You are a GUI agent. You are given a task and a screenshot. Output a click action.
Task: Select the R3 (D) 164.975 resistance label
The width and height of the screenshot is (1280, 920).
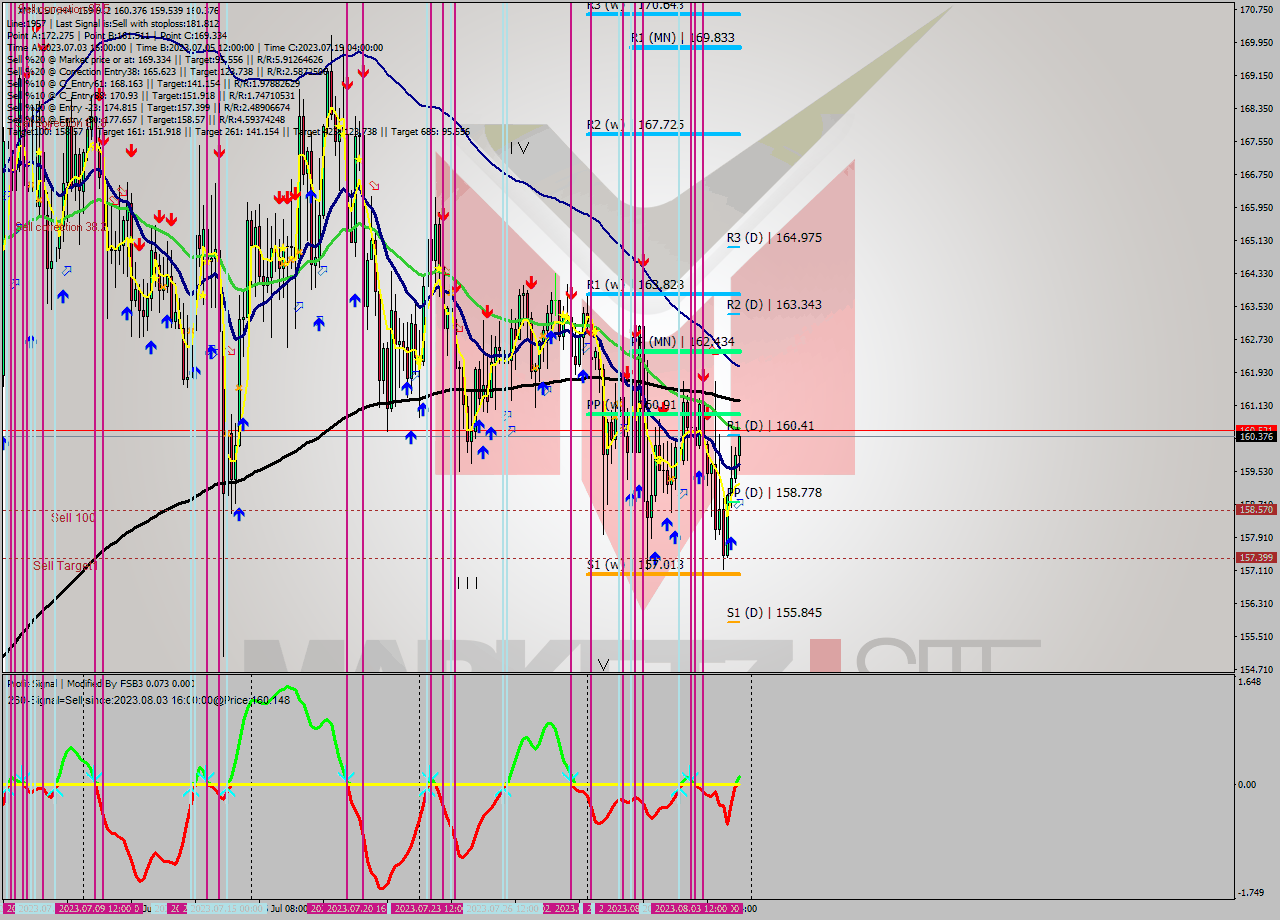[x=774, y=238]
